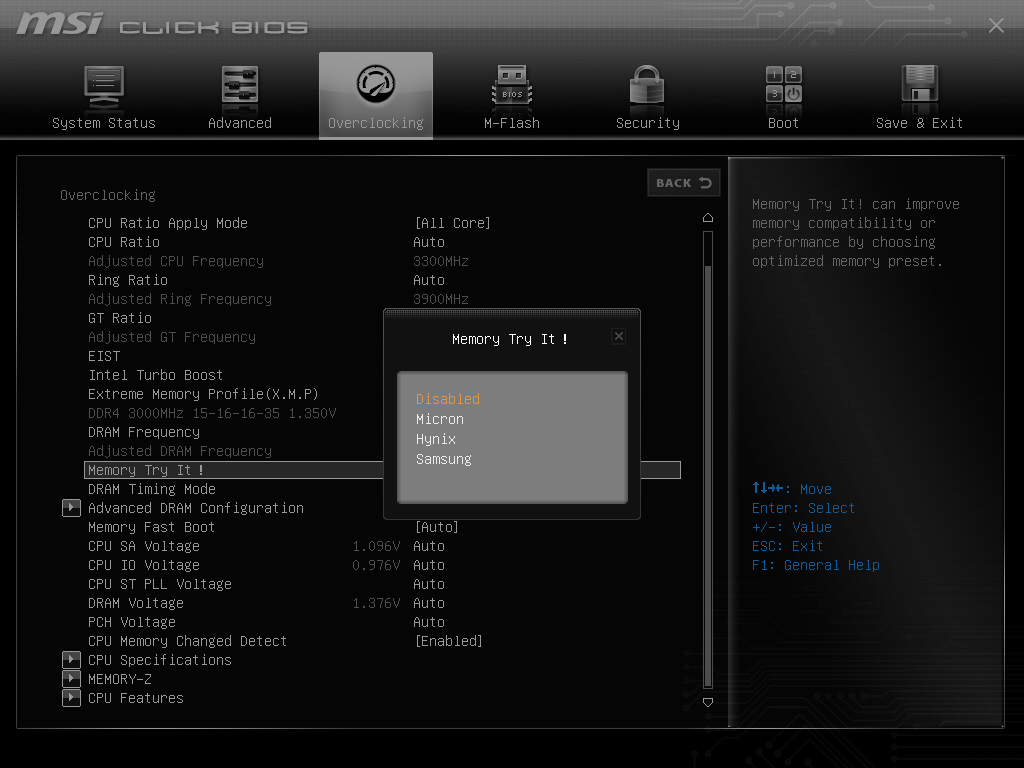
Task: Select the GT Ratio row
Action: pyautogui.click(x=120, y=318)
